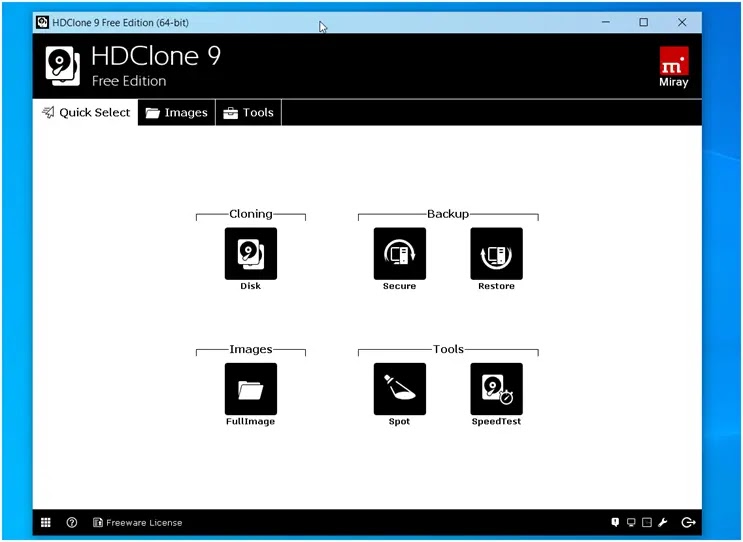Click the speech bubble notification icon
This screenshot has width=743, height=542.
pyautogui.click(x=615, y=522)
